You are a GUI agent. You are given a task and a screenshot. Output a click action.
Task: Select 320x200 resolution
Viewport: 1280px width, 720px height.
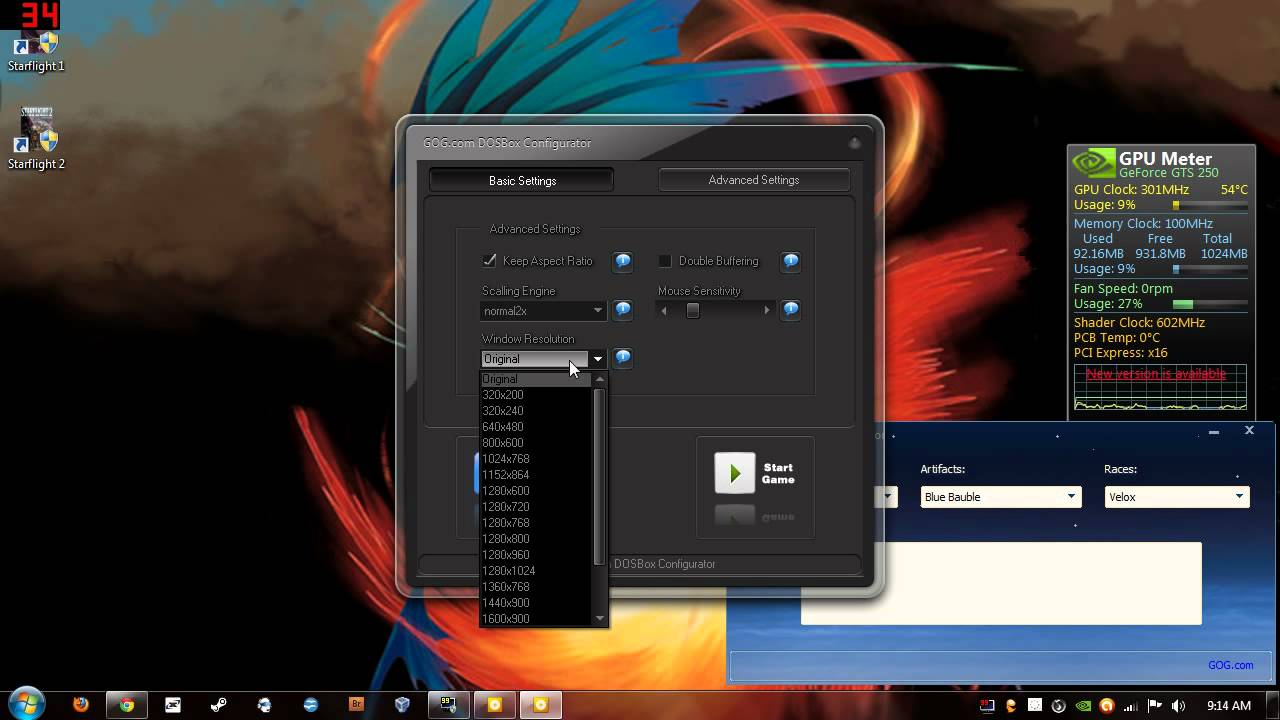pyautogui.click(x=536, y=395)
